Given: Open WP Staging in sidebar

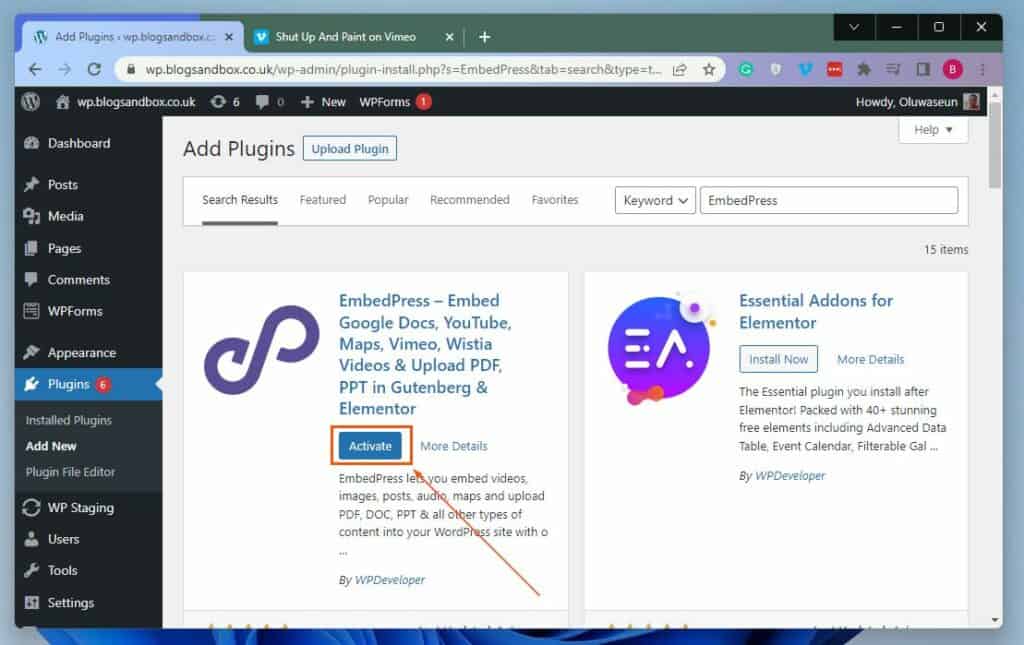Looking at the screenshot, I should click(x=80, y=507).
